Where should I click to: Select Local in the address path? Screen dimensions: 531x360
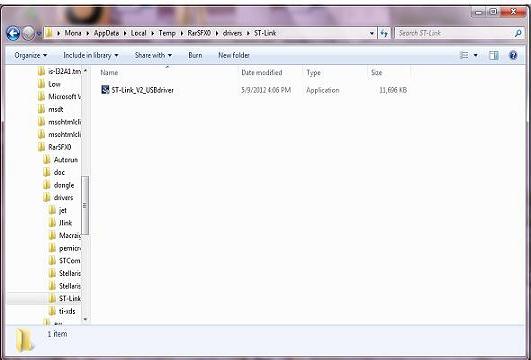tap(139, 33)
